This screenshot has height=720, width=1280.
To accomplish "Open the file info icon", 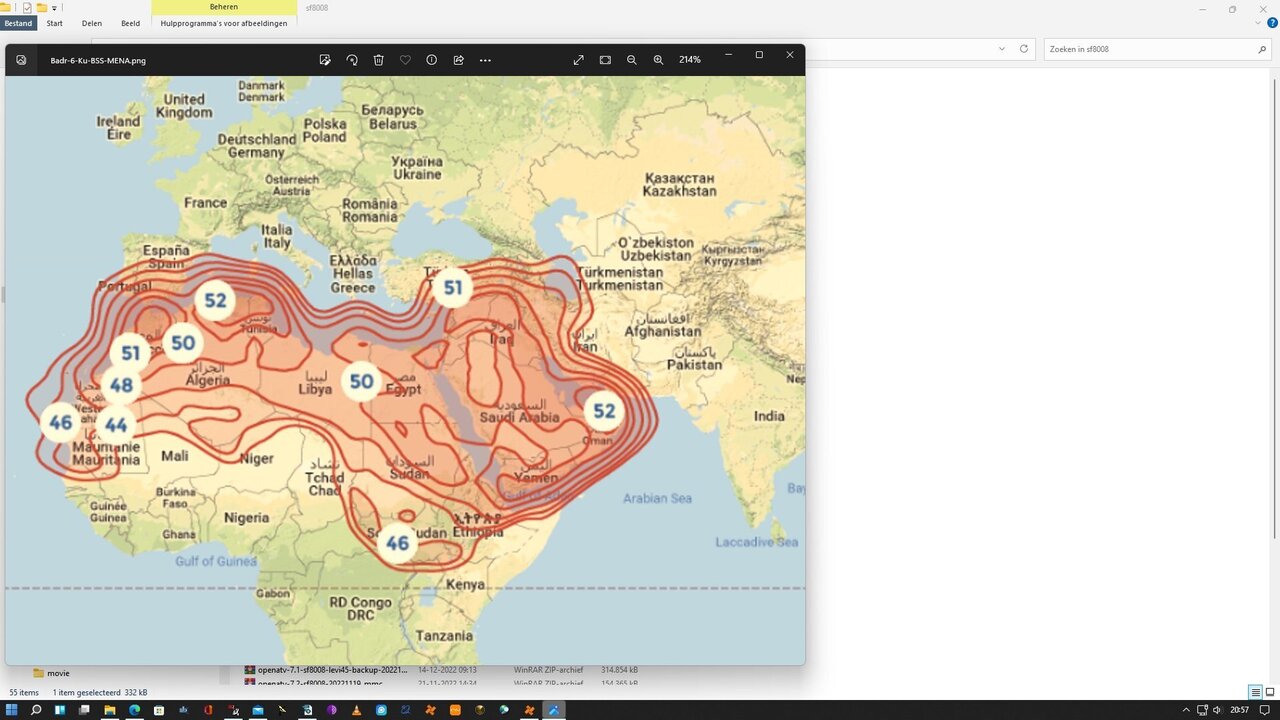I will click(432, 60).
